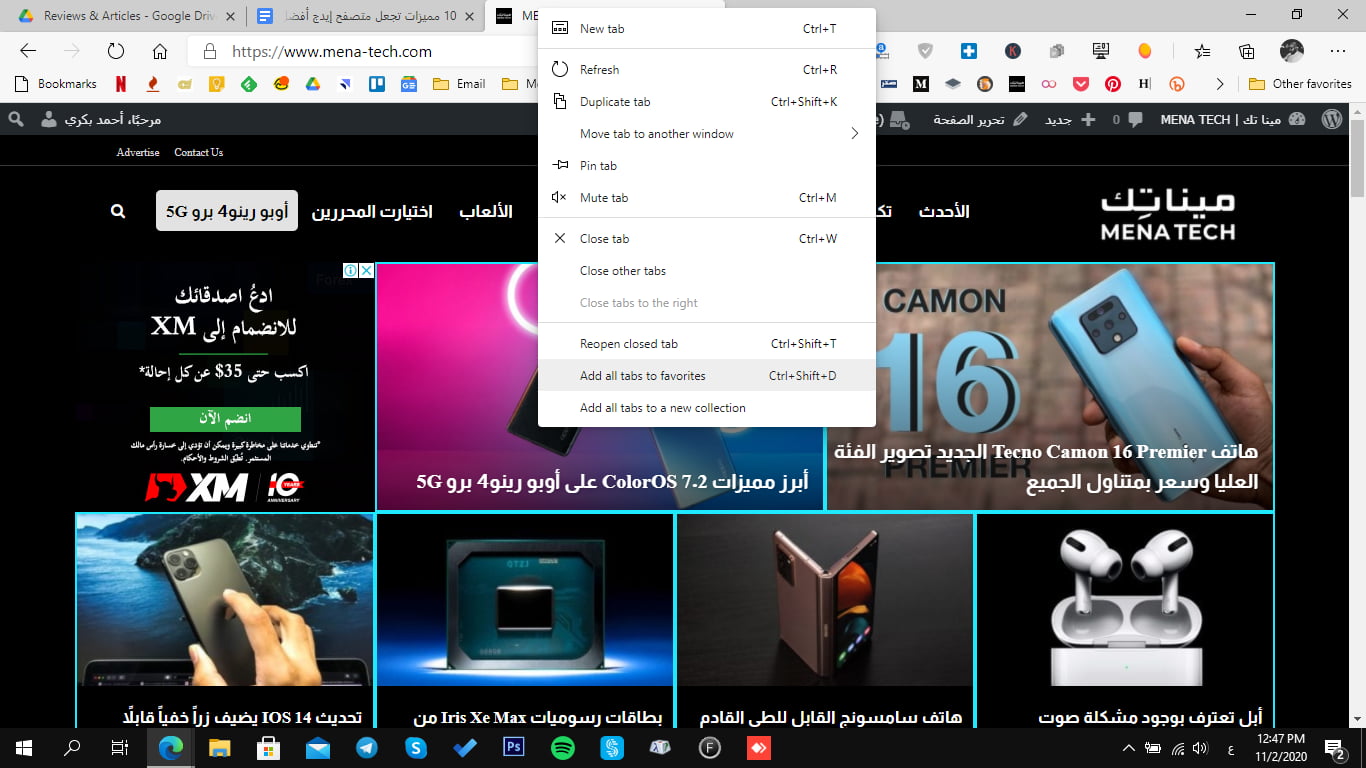Click the Contact Us link

(x=197, y=152)
